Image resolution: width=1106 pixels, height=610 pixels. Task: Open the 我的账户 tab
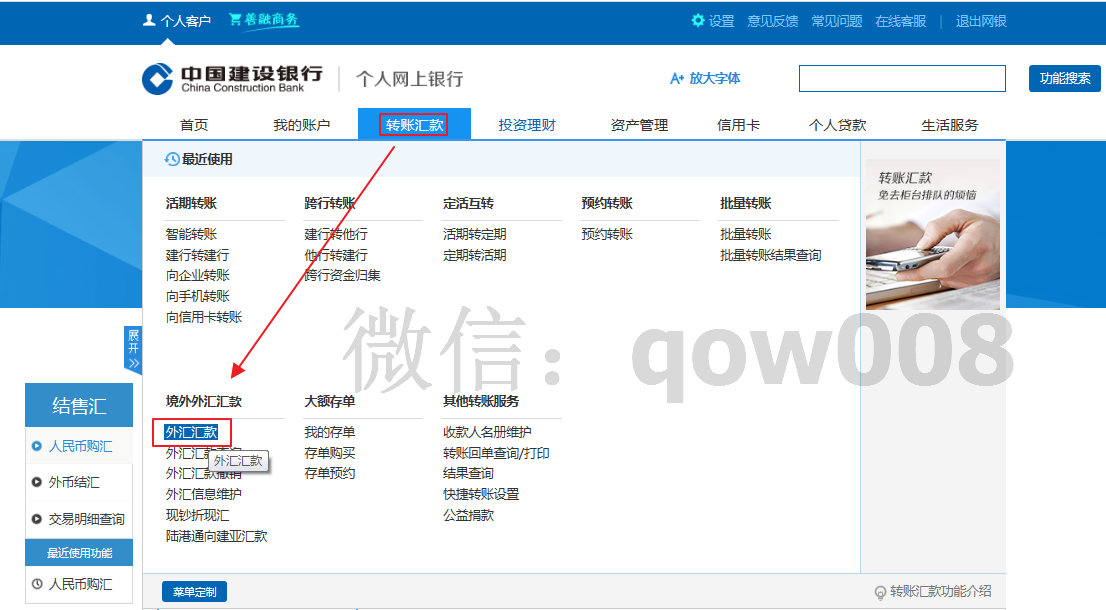pos(301,125)
